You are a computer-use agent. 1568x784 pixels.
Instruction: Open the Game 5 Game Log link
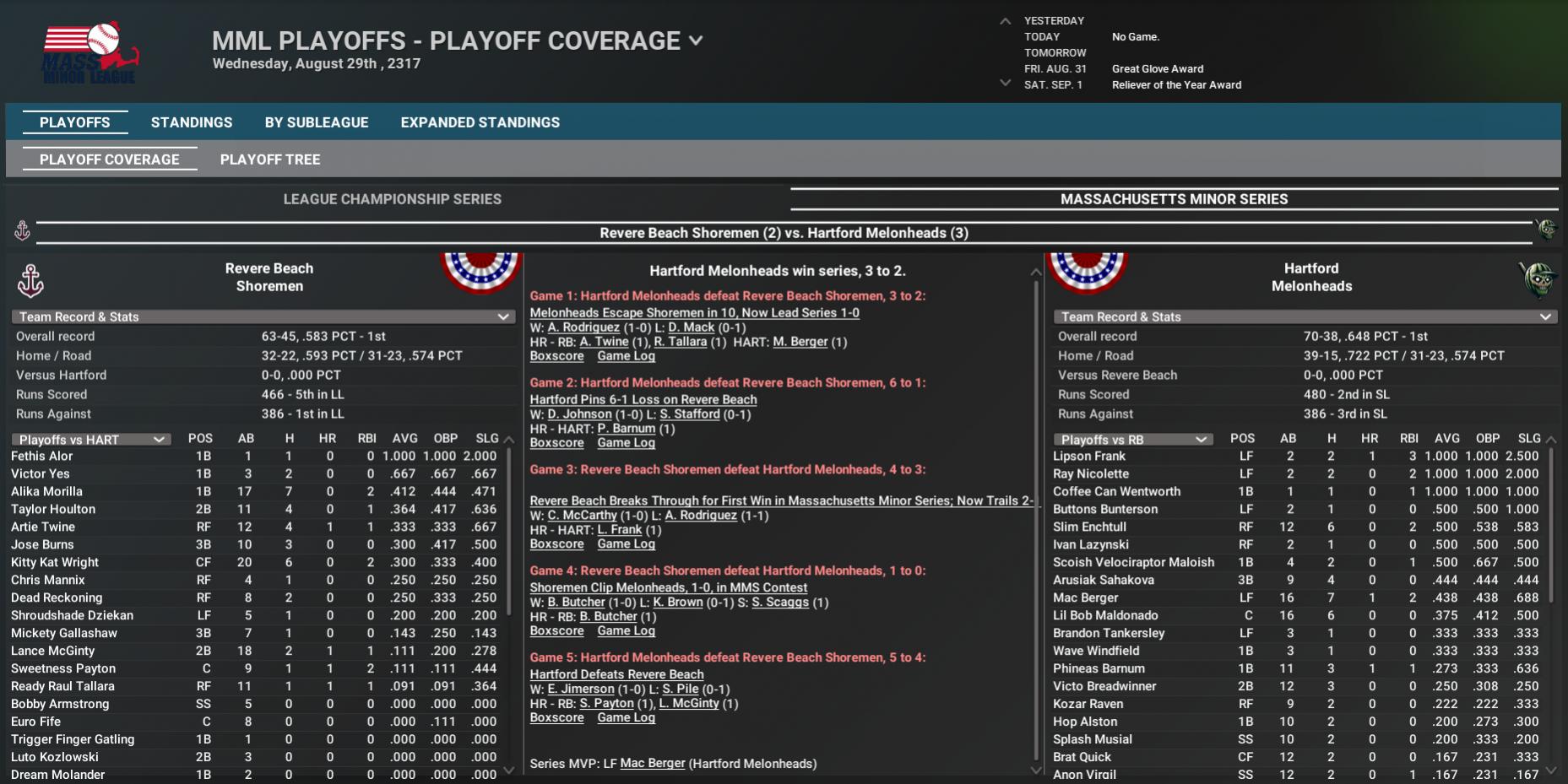coord(626,718)
